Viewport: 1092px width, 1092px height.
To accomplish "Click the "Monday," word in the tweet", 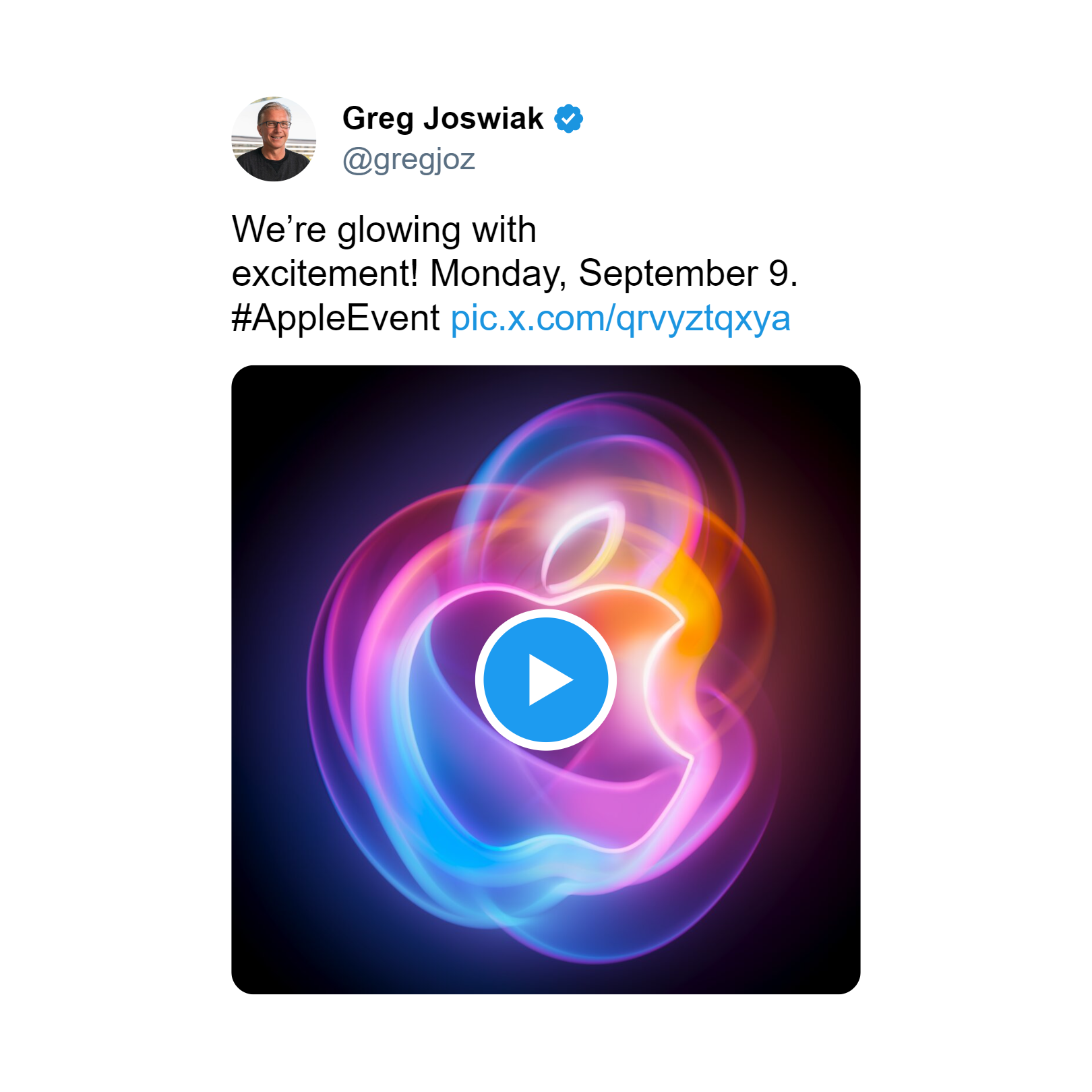I will pyautogui.click(x=498, y=274).
